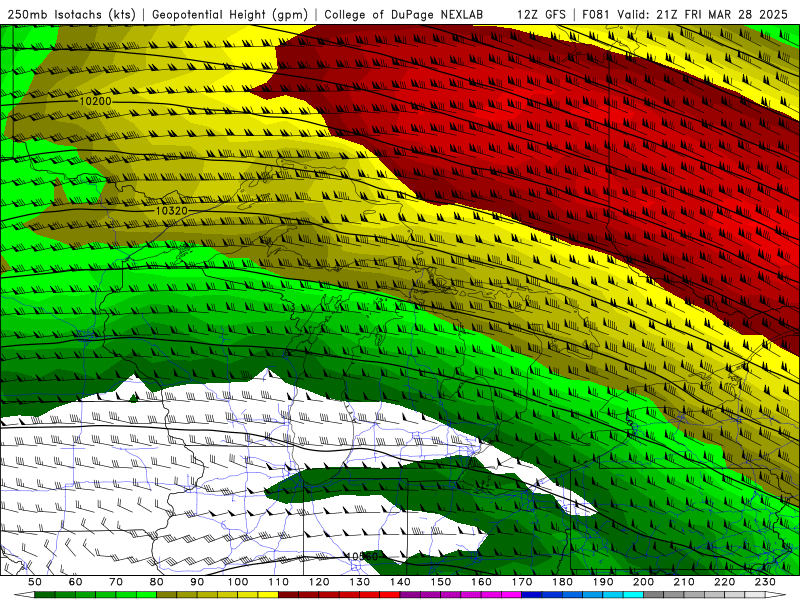Viewport: 800px width, 600px height.
Task: Click the 190 value on the color scale
Action: (x=603, y=582)
